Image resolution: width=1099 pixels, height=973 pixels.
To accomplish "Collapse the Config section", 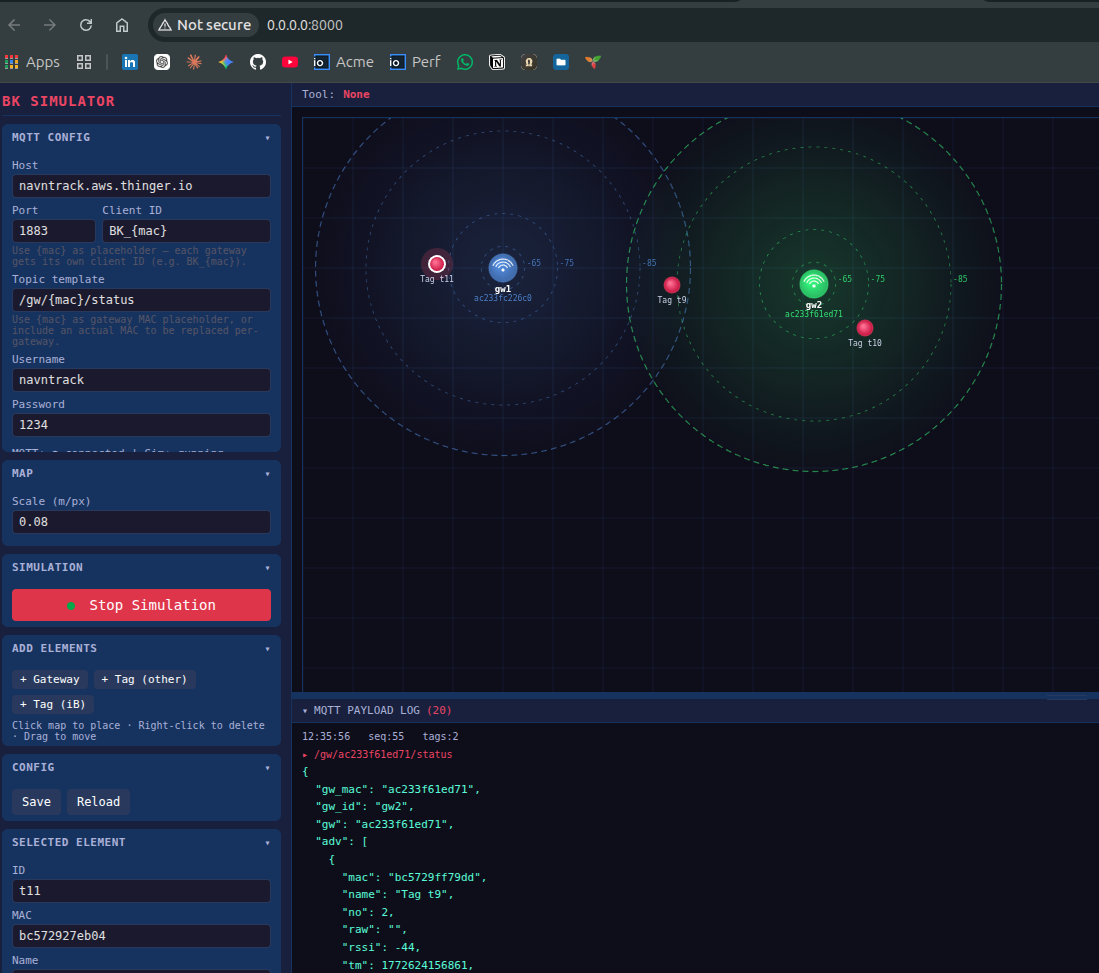I will [267, 768].
